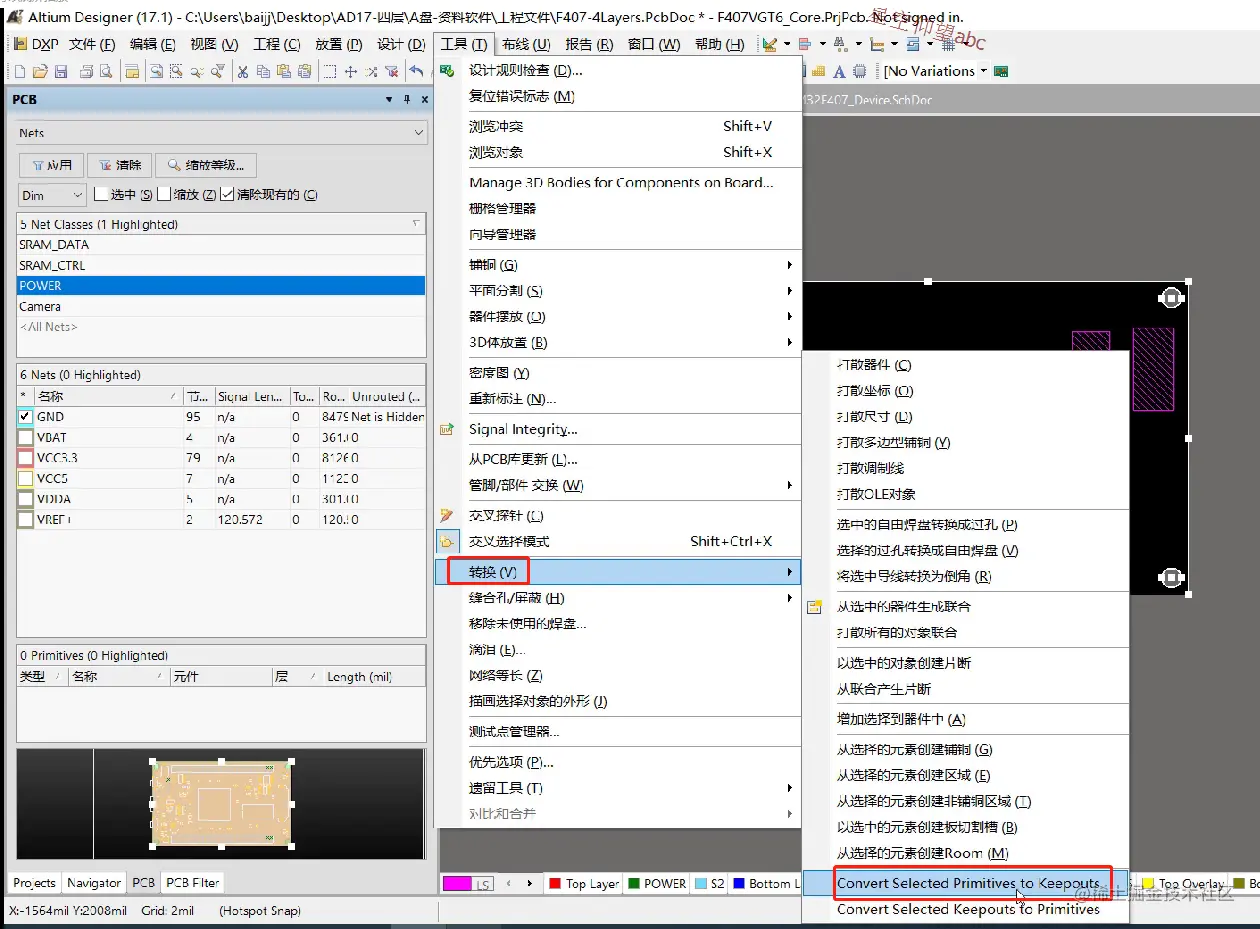This screenshot has height=929, width=1260.
Task: Click the open folder icon
Action: pos(40,71)
